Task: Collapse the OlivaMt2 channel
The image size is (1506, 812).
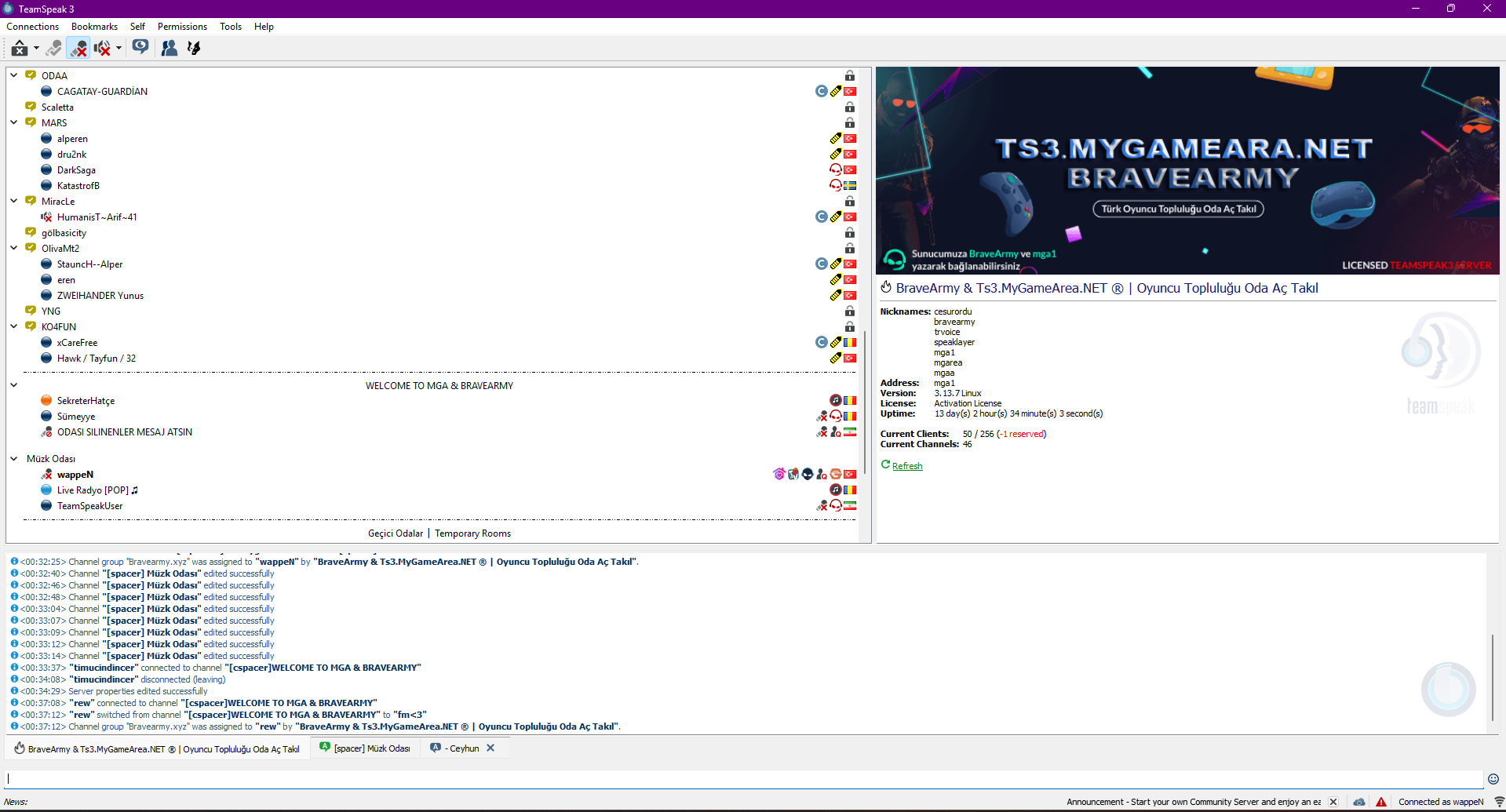Action: click(x=14, y=248)
